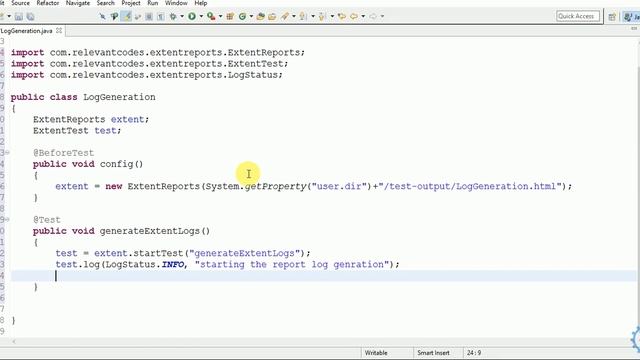The image size is (640, 360).
Task: Click the Open Perspective icon
Action: (612, 16)
